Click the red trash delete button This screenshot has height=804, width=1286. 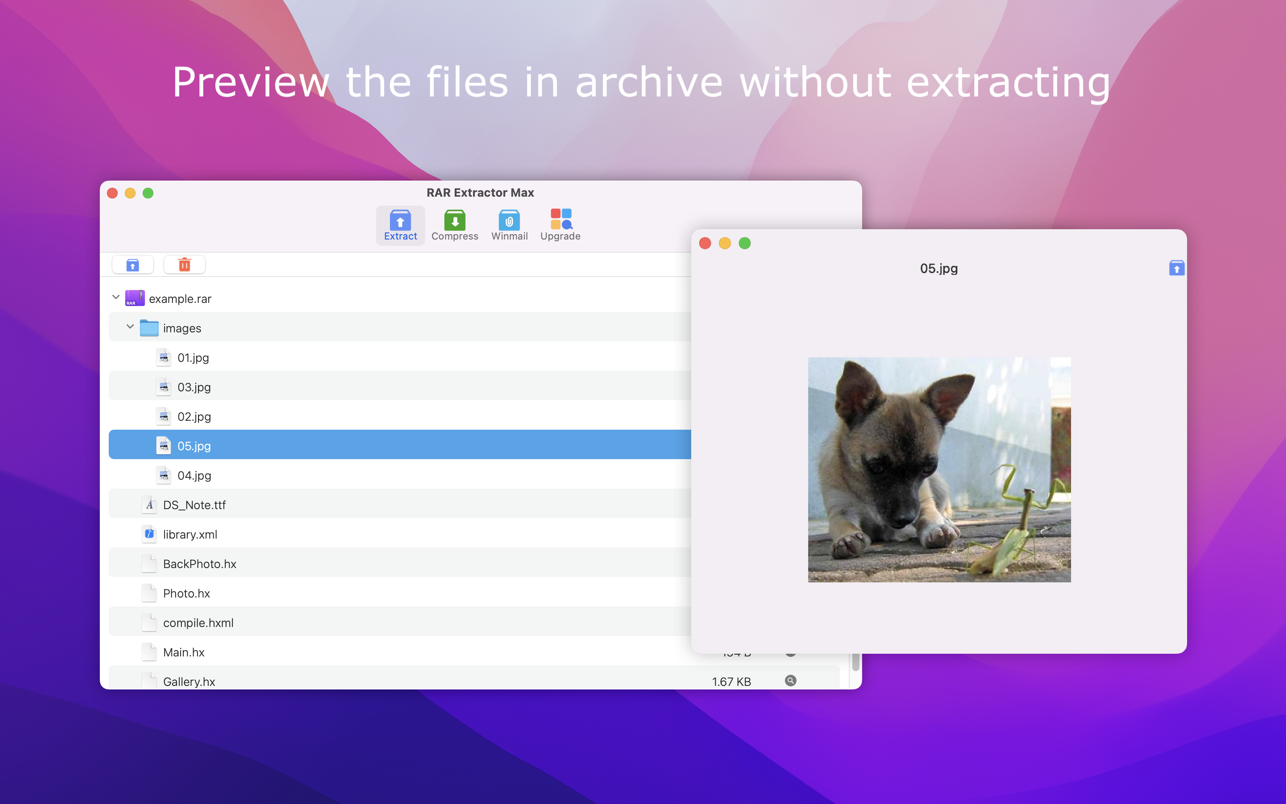pyautogui.click(x=184, y=265)
